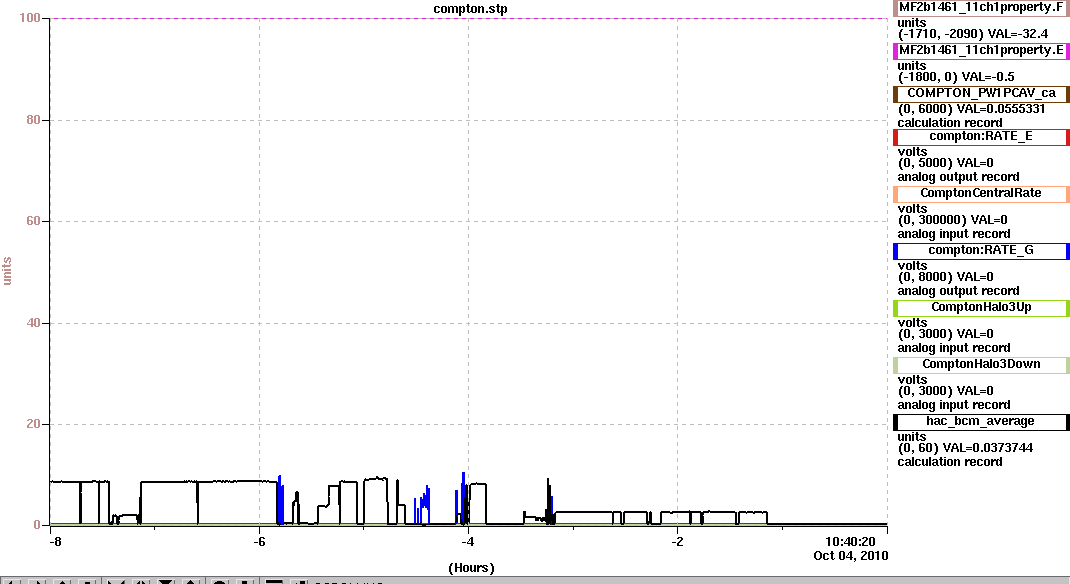Click the 10:40:20 timestamp on the x-axis

pos(850,542)
